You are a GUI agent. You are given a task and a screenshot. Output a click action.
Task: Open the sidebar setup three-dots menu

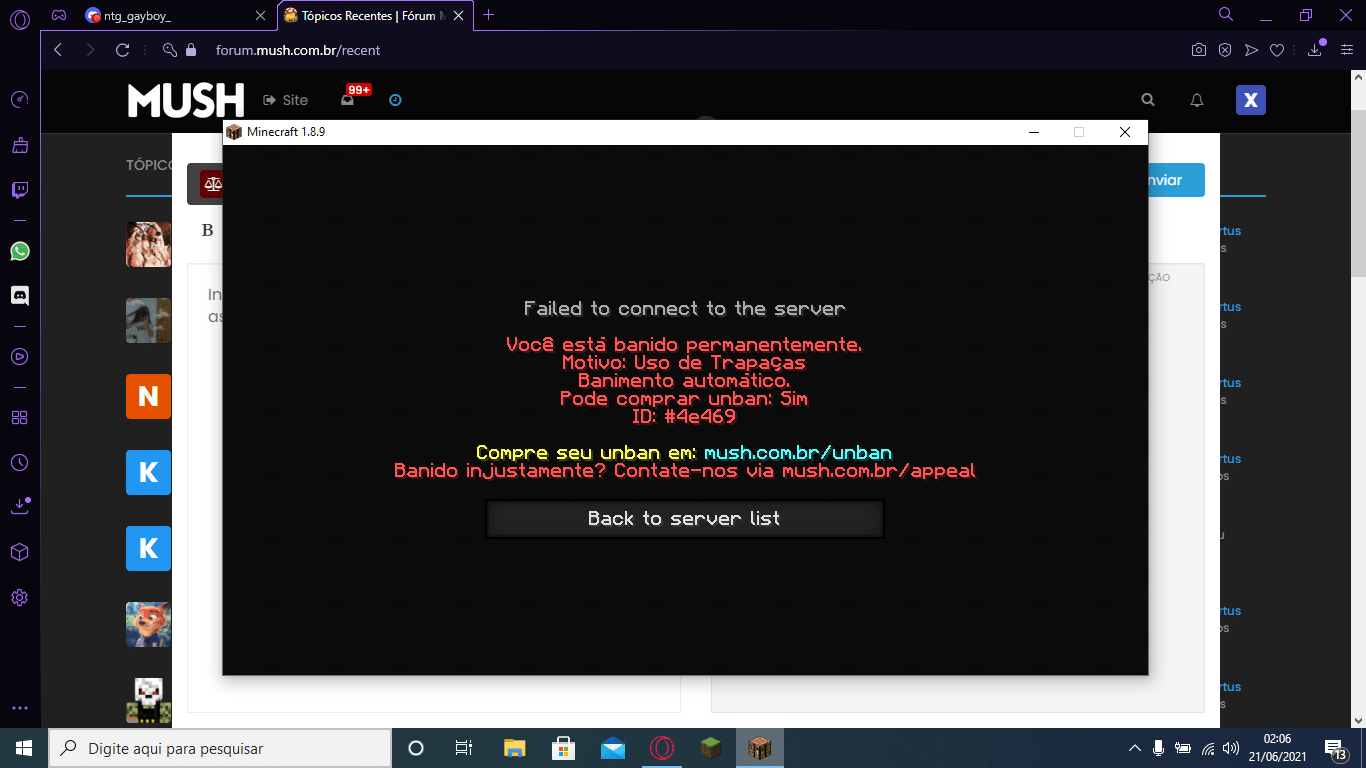click(20, 708)
